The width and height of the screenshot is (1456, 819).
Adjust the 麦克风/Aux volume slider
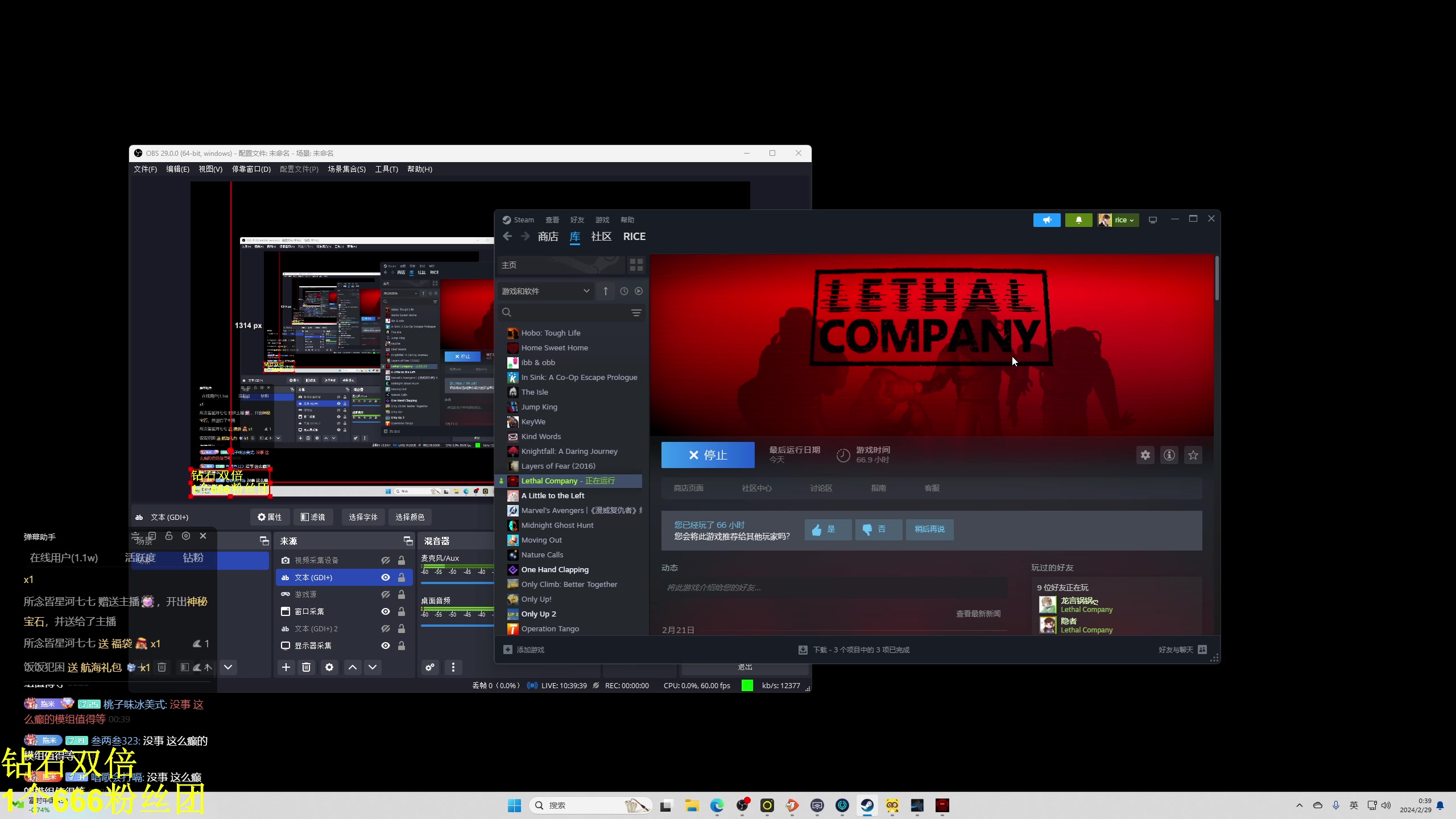click(x=457, y=582)
